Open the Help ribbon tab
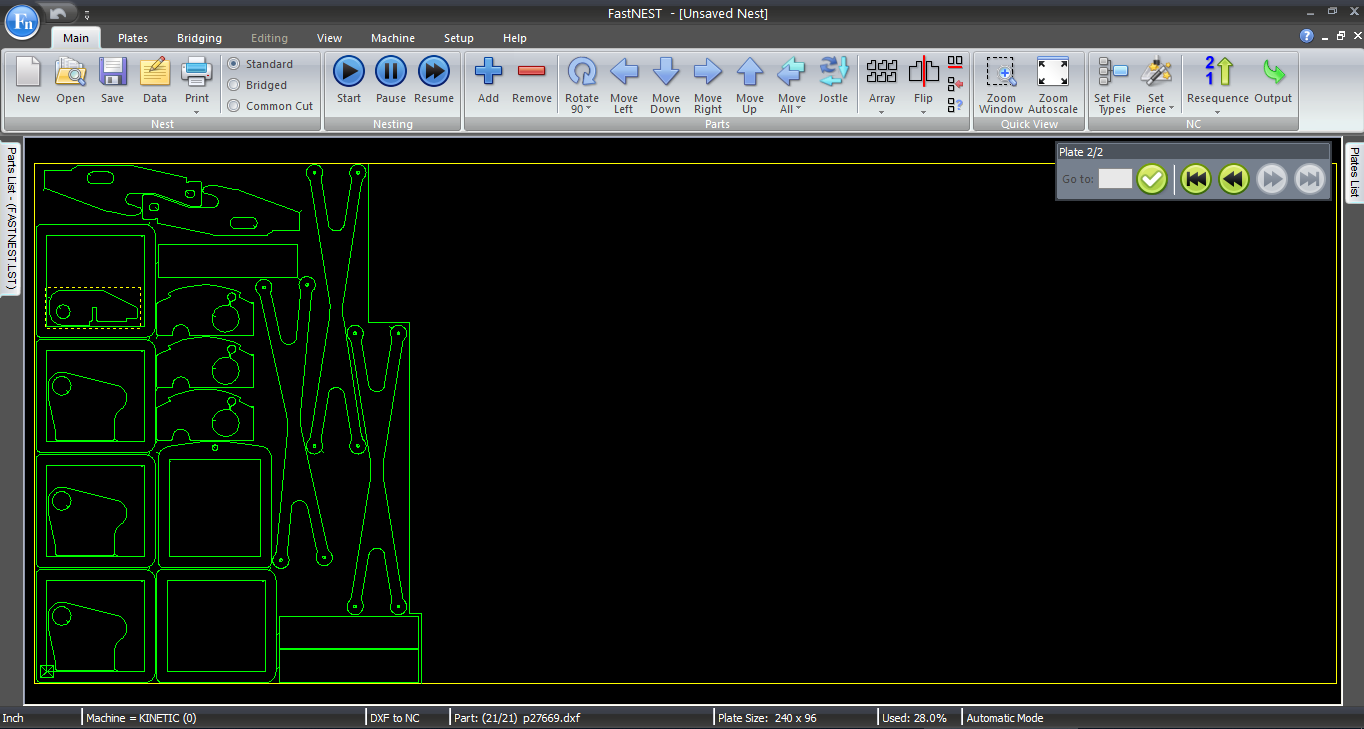This screenshot has height=729, width=1364. 515,38
